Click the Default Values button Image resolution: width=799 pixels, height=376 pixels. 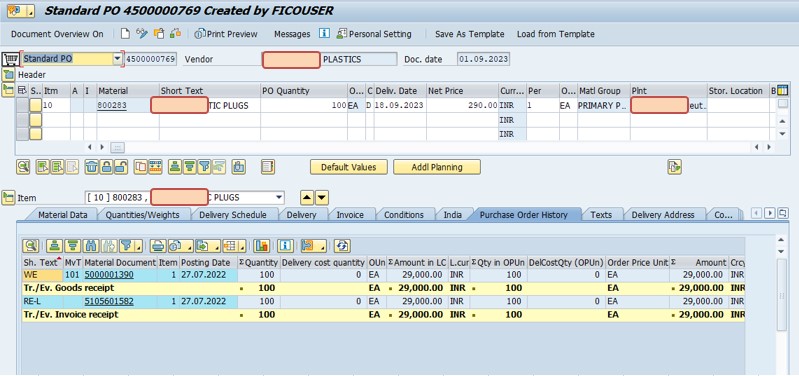point(349,167)
